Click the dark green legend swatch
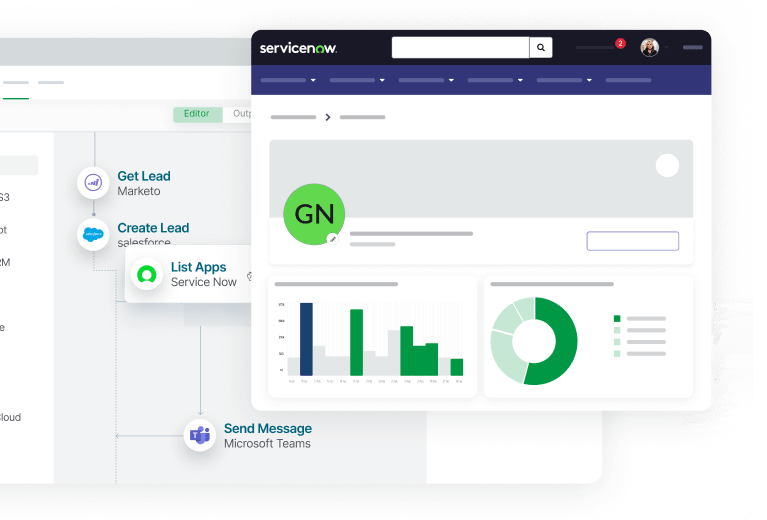Image resolution: width=767 pixels, height=520 pixels. pos(617,318)
